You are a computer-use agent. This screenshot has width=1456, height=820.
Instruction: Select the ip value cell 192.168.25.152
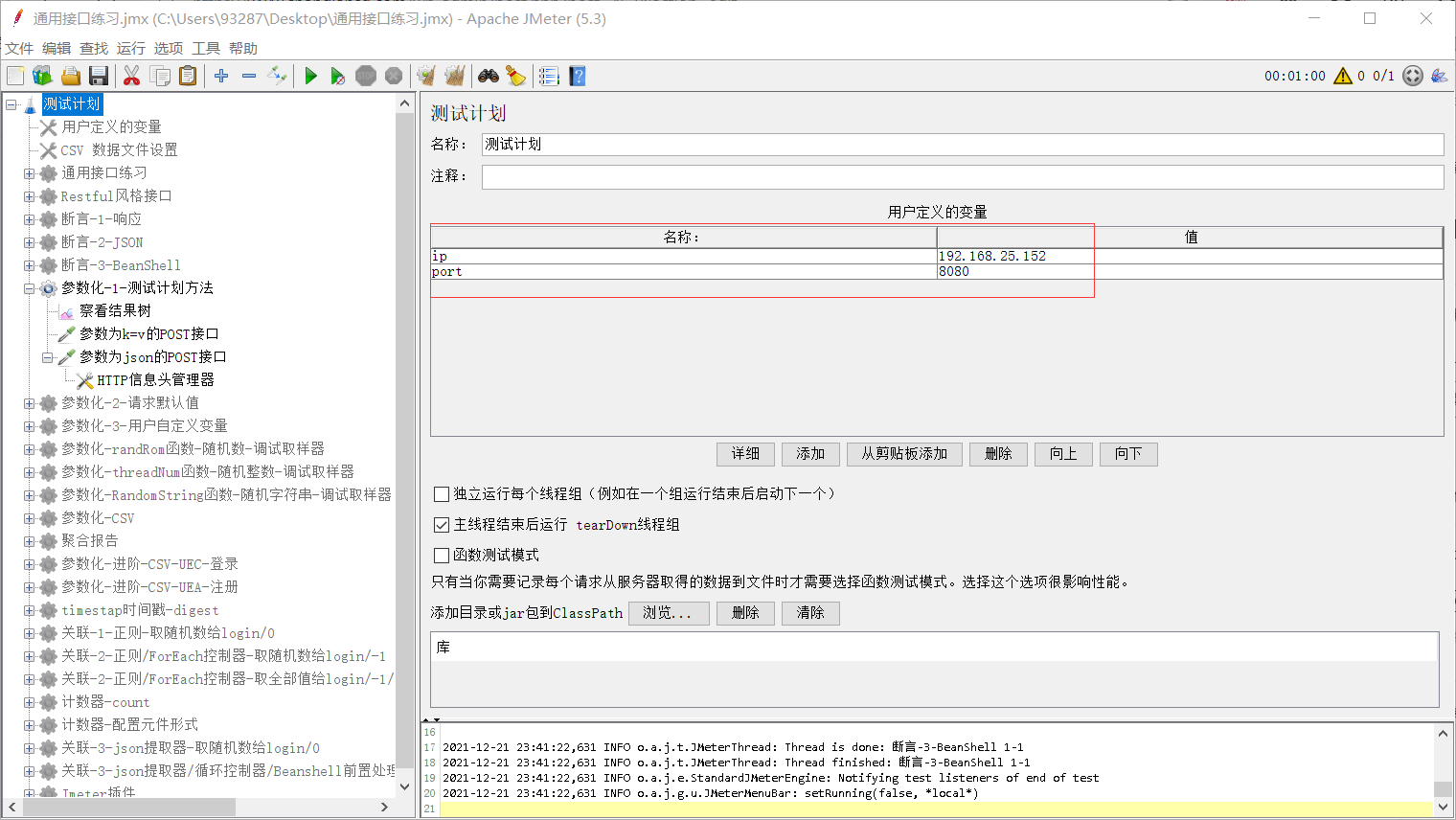pyautogui.click(x=1190, y=257)
